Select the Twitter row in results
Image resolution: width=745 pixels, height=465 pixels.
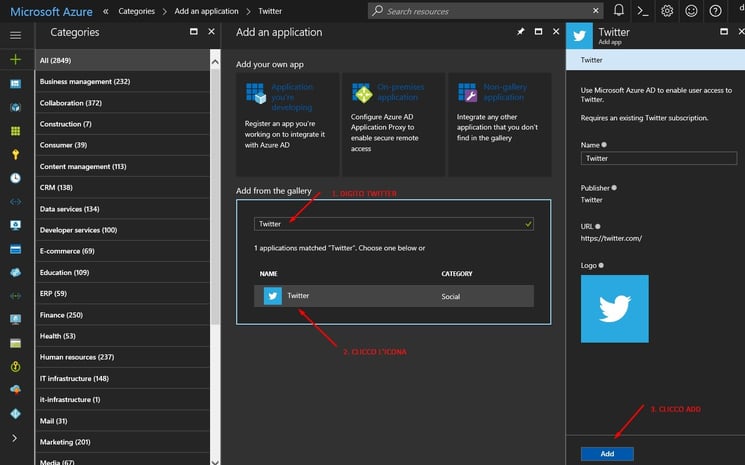tap(394, 296)
